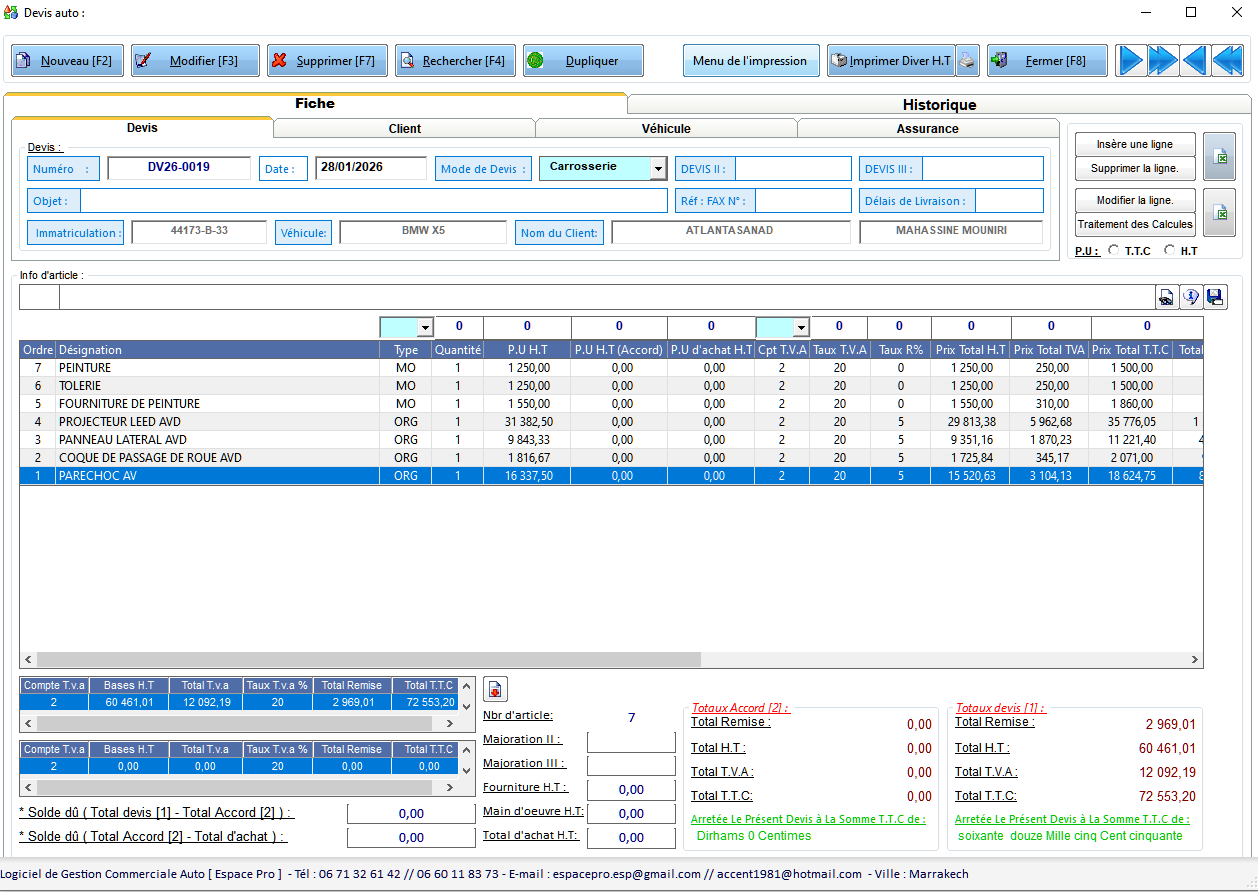Viewport: 1260px width, 892px height.
Task: Open the Client tab
Action: point(405,128)
